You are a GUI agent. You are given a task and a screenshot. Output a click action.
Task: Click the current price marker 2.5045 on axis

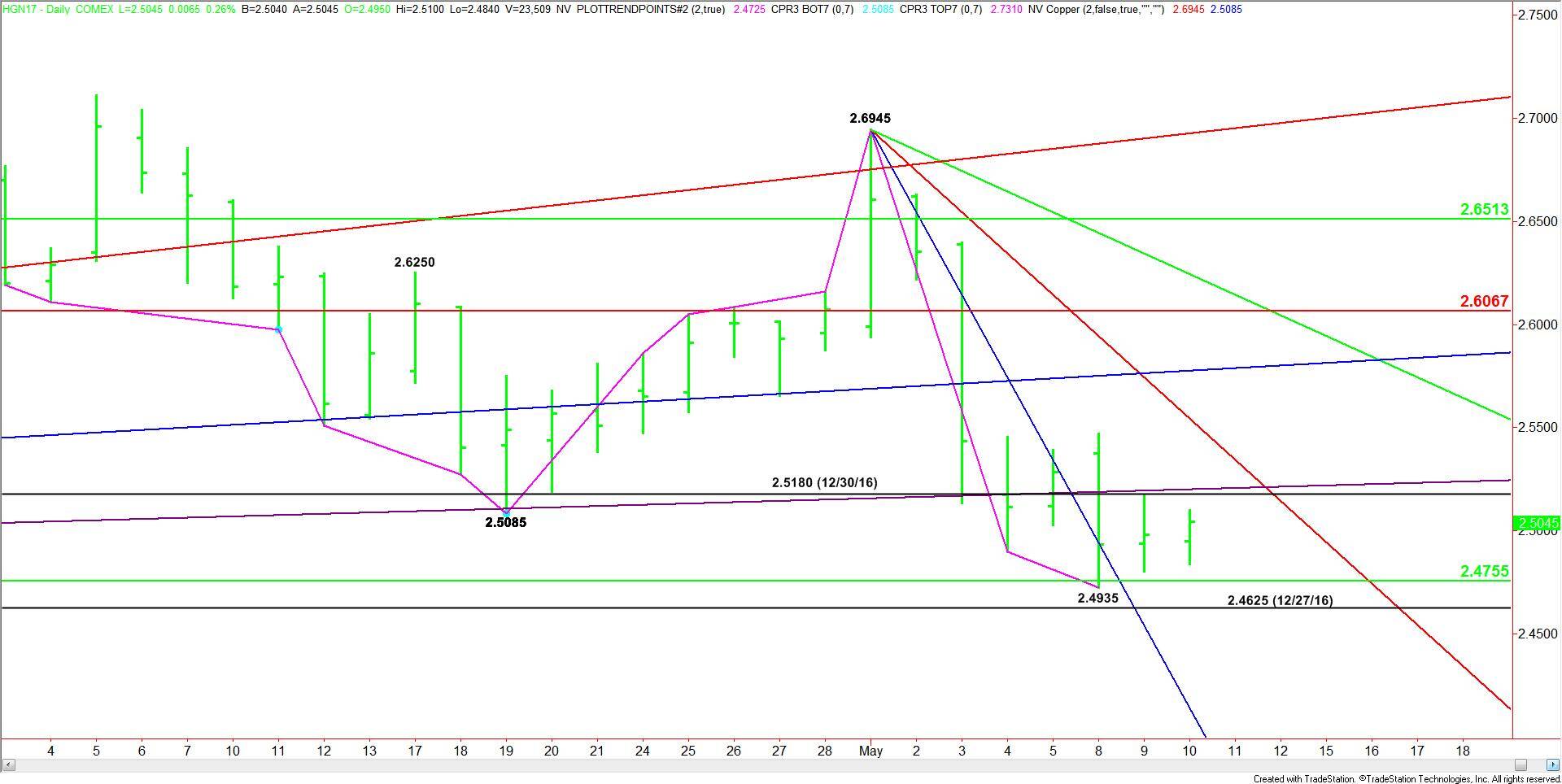(x=1536, y=524)
